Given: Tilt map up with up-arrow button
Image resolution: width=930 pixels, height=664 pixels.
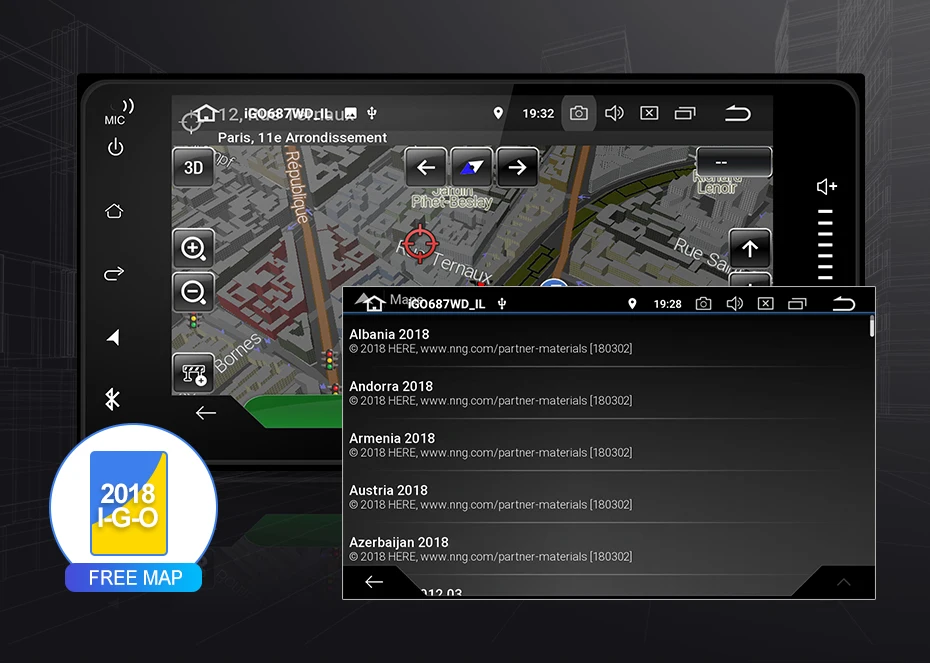Looking at the screenshot, I should [x=750, y=248].
